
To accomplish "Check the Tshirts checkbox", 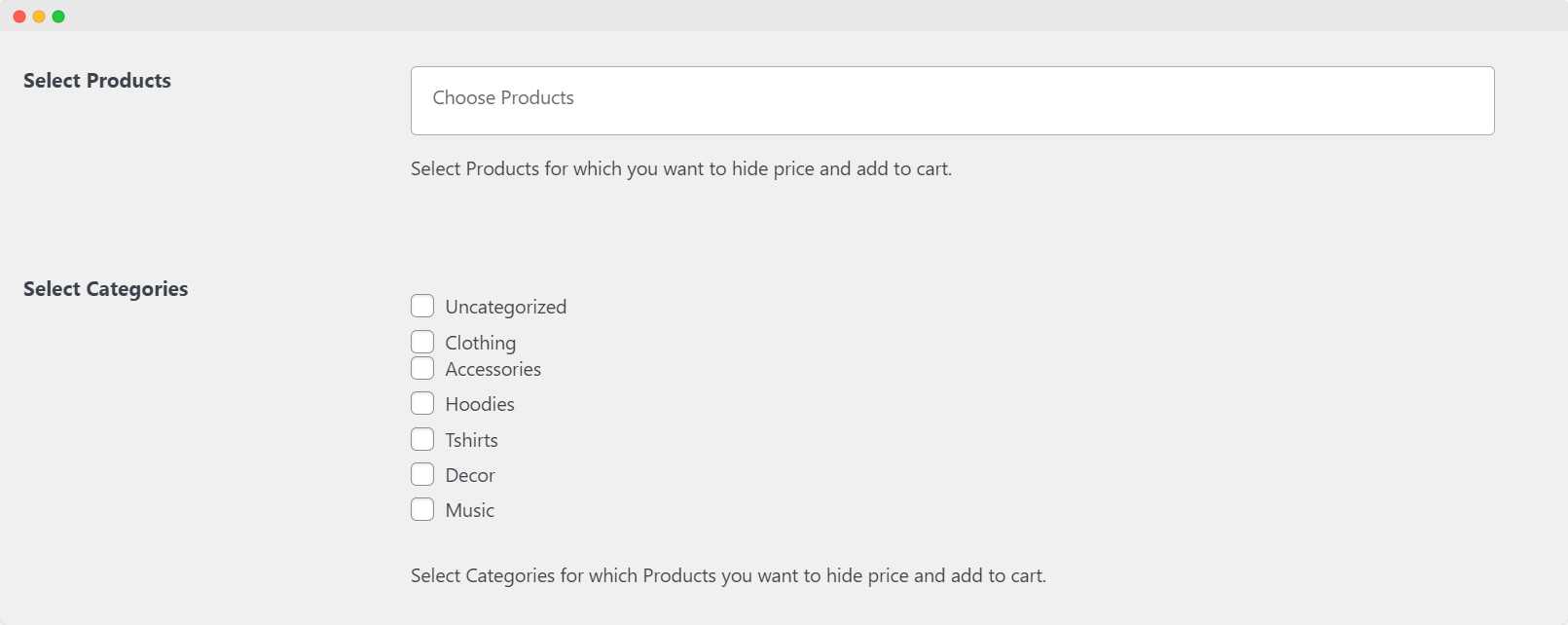I will pyautogui.click(x=422, y=439).
